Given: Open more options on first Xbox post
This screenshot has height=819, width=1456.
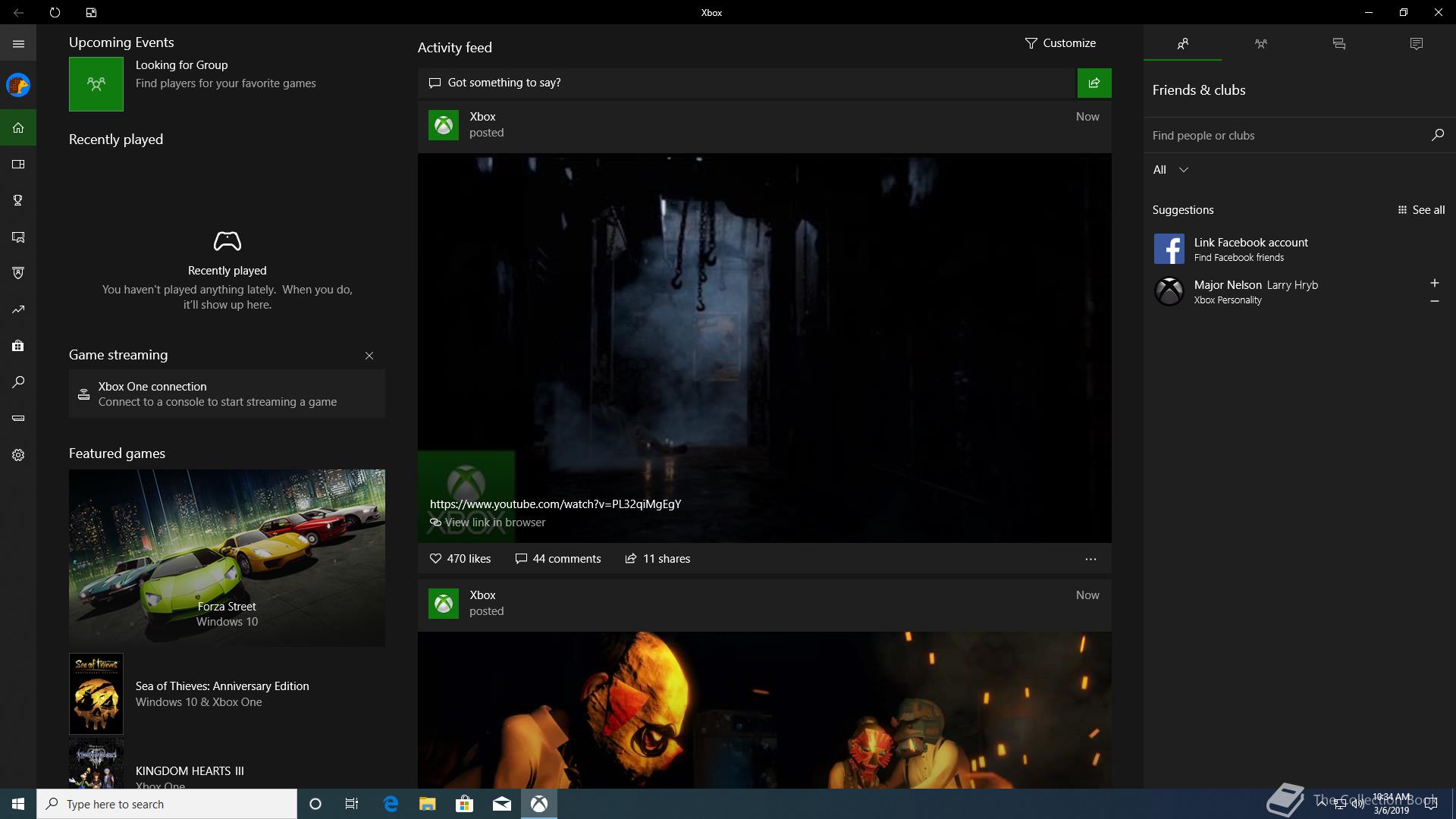Looking at the screenshot, I should [1090, 559].
